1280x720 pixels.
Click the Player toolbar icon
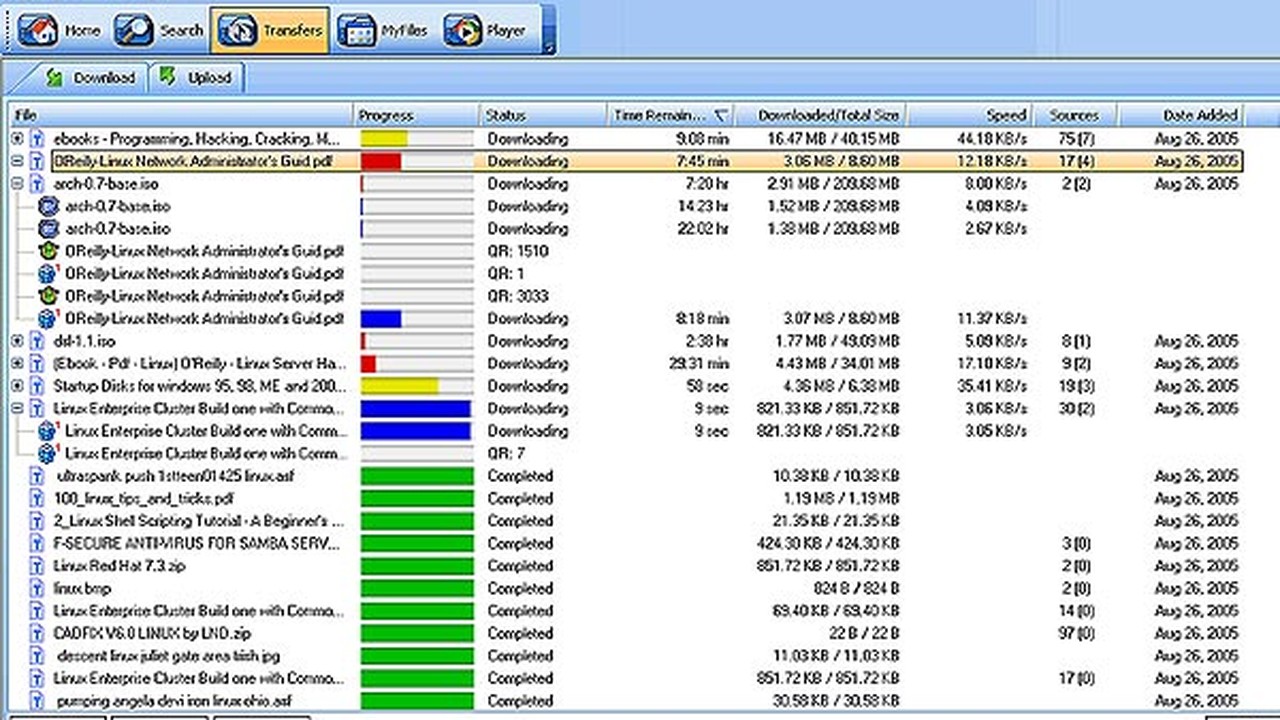(462, 30)
